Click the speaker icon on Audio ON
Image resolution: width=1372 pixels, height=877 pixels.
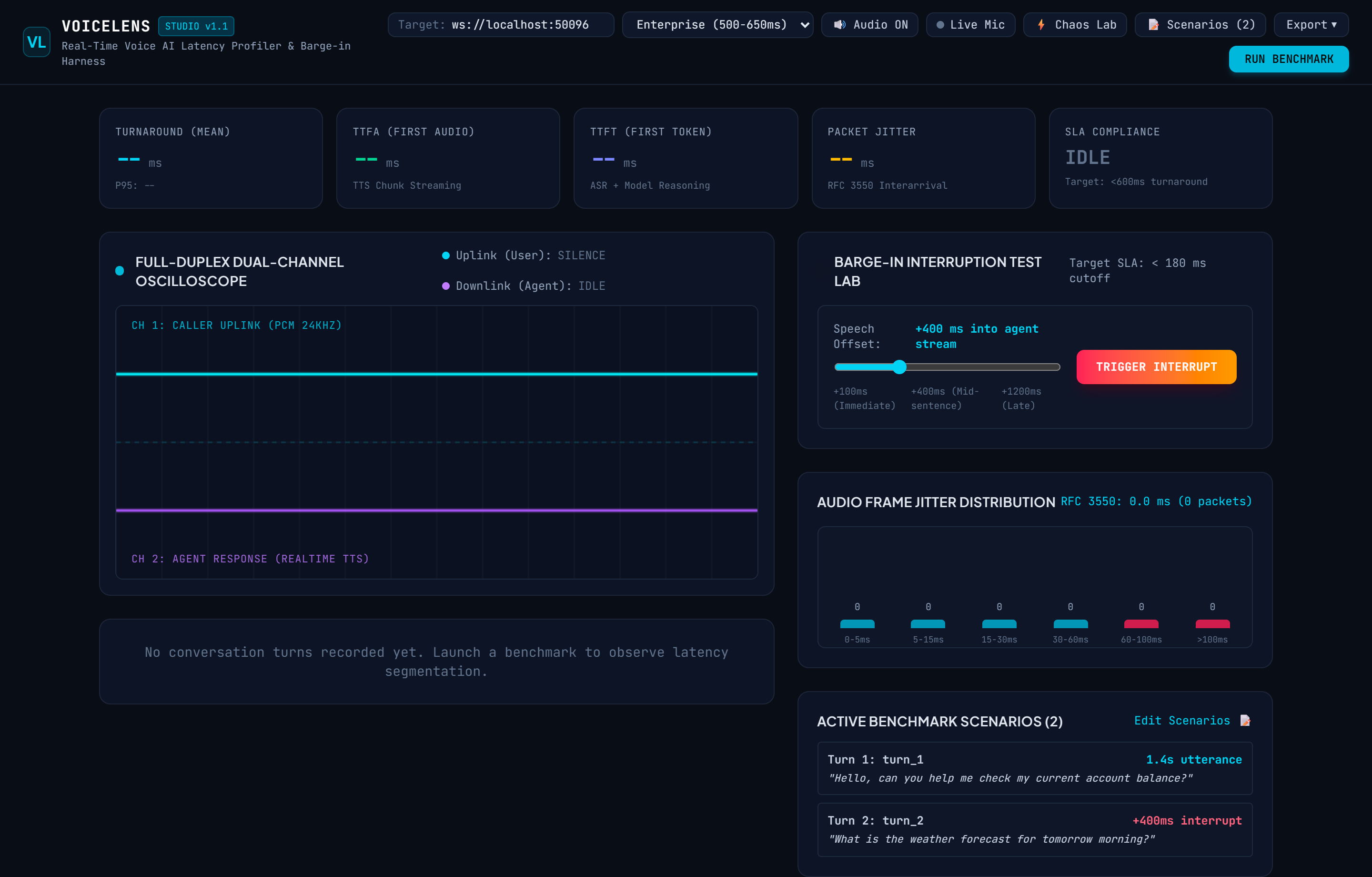pyautogui.click(x=839, y=24)
